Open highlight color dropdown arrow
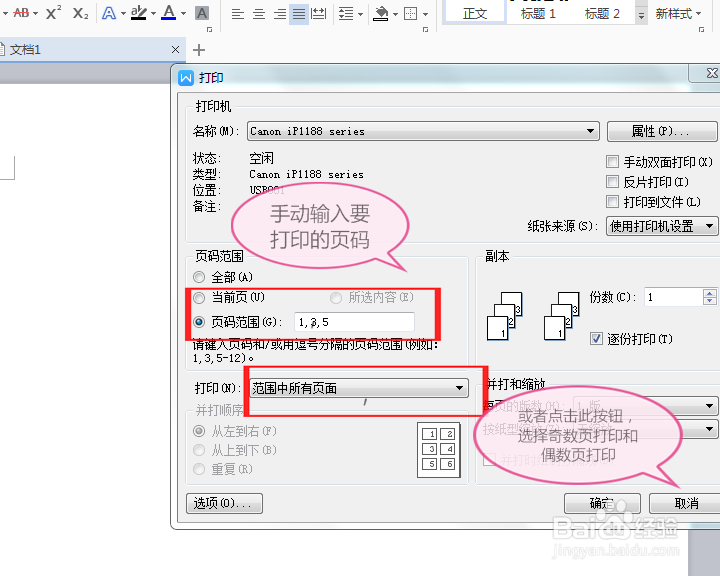 coord(153,14)
